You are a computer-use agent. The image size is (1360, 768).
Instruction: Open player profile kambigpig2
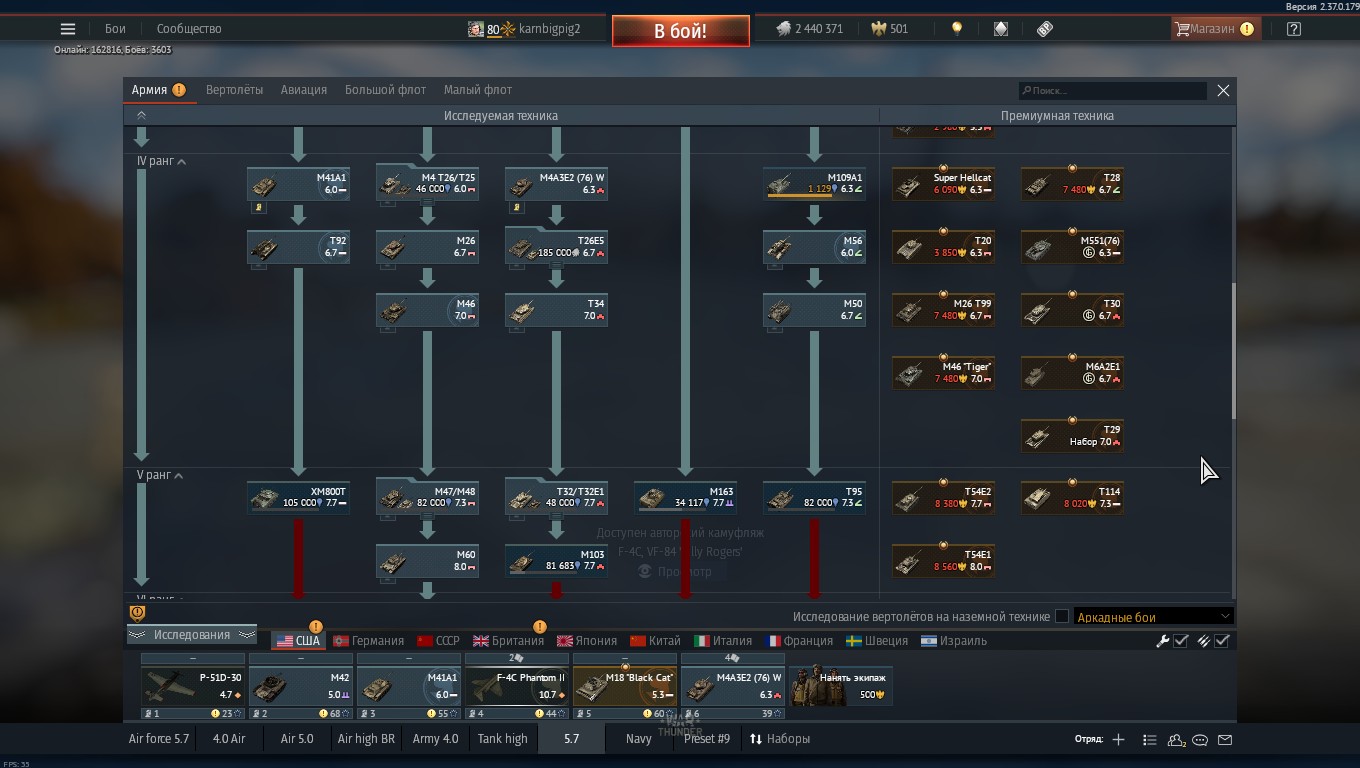[x=524, y=29]
